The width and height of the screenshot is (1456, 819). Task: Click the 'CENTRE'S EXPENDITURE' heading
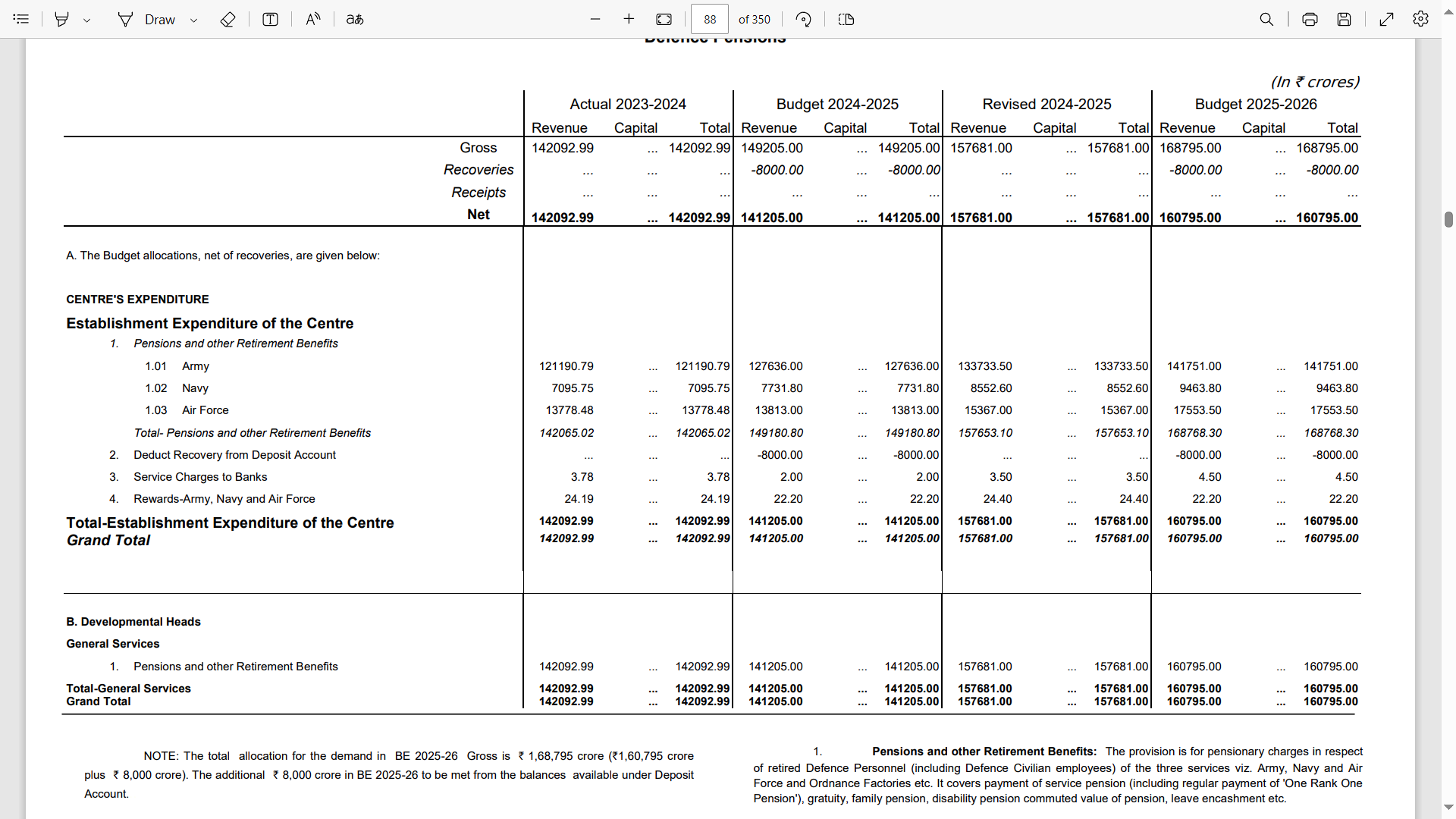click(137, 300)
